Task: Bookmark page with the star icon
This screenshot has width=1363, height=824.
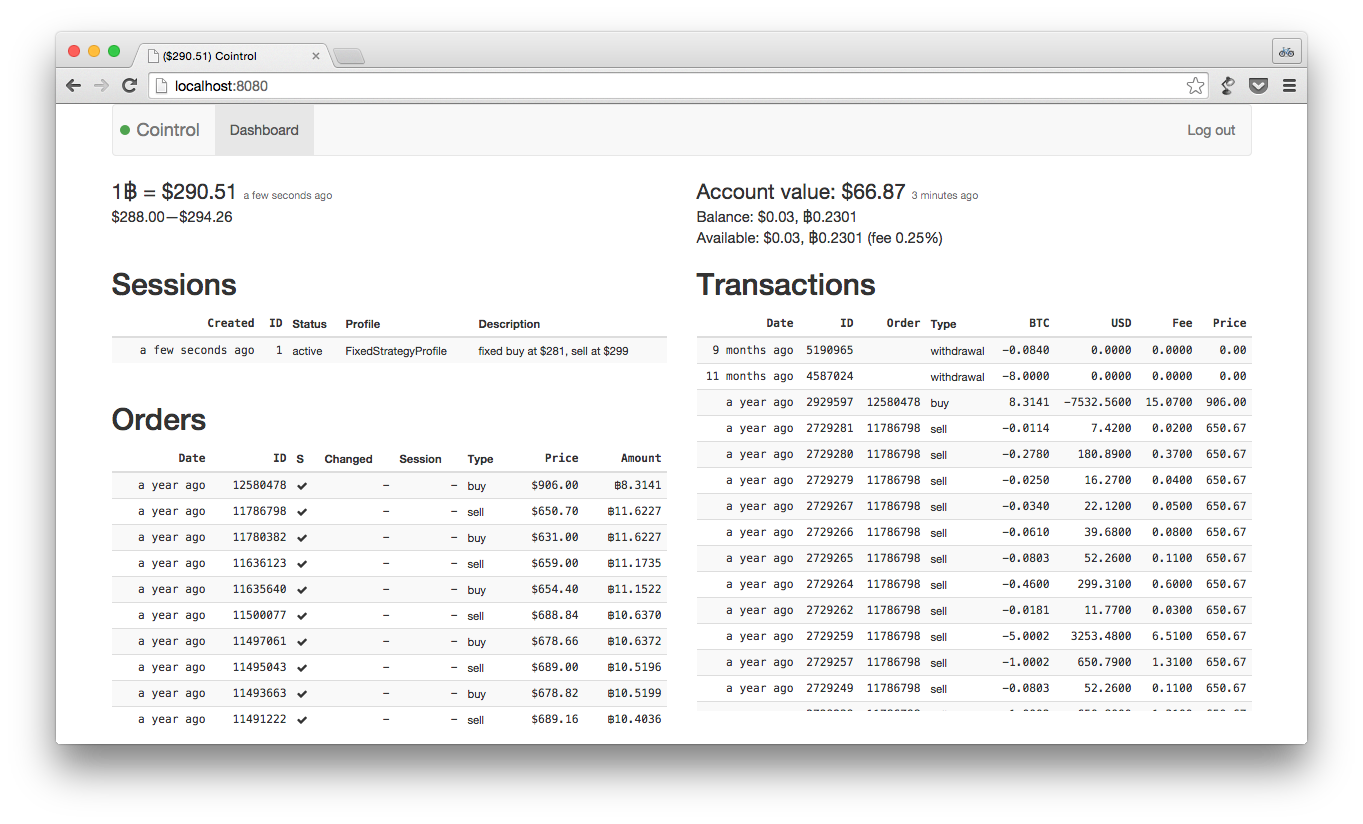Action: [x=1195, y=86]
